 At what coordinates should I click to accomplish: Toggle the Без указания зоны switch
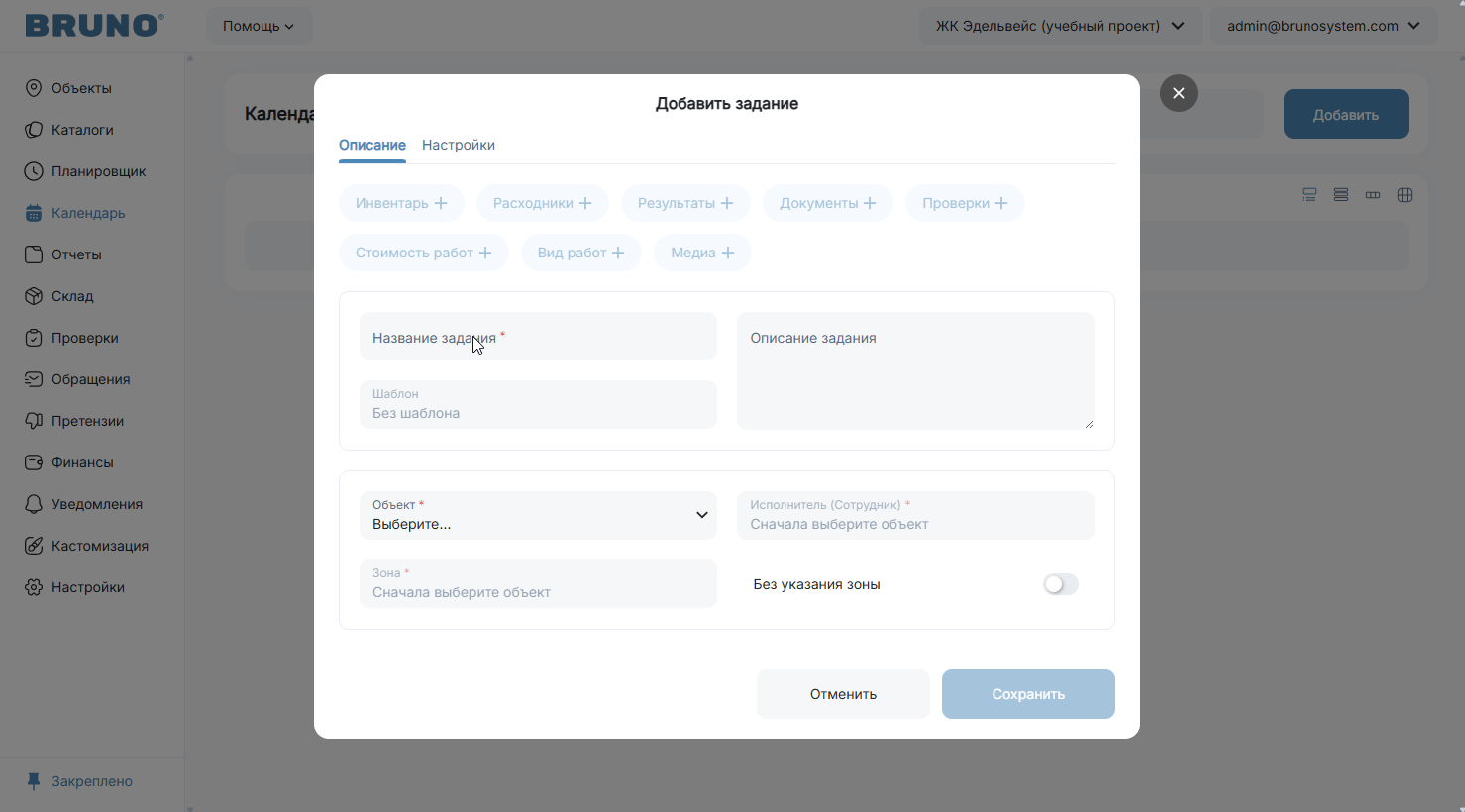click(x=1061, y=584)
